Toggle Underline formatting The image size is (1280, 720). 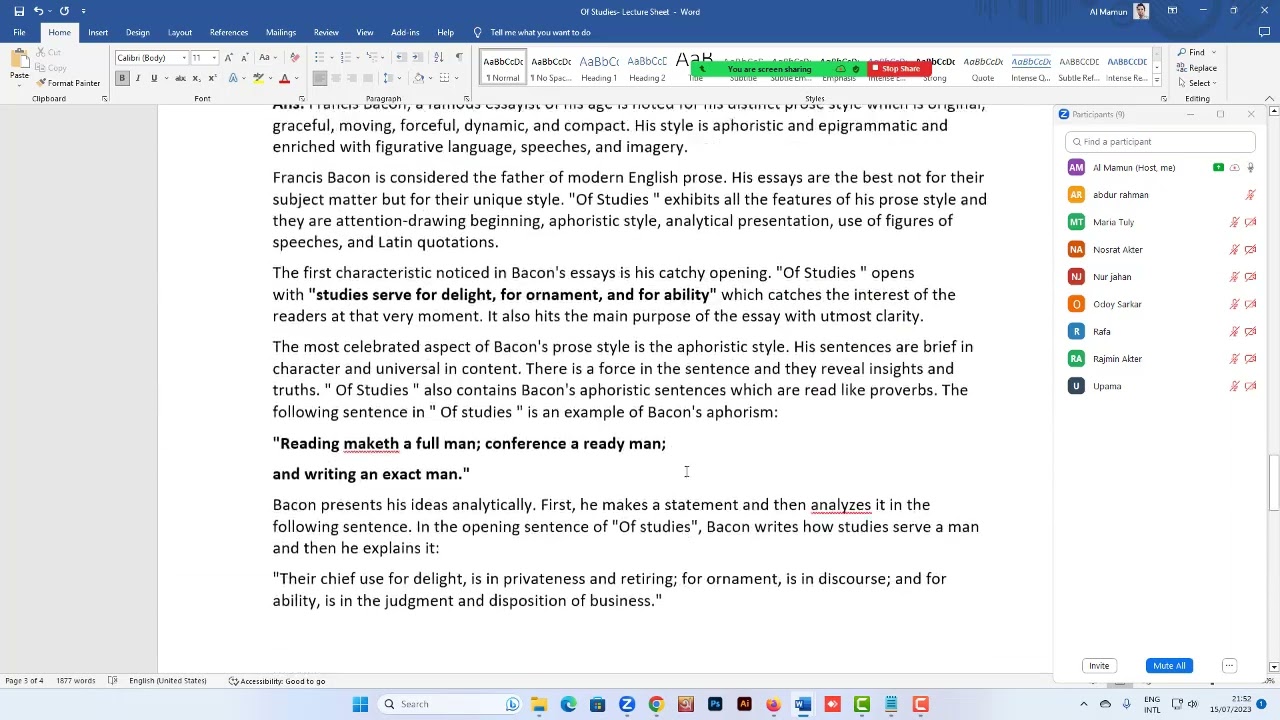[x=154, y=78]
